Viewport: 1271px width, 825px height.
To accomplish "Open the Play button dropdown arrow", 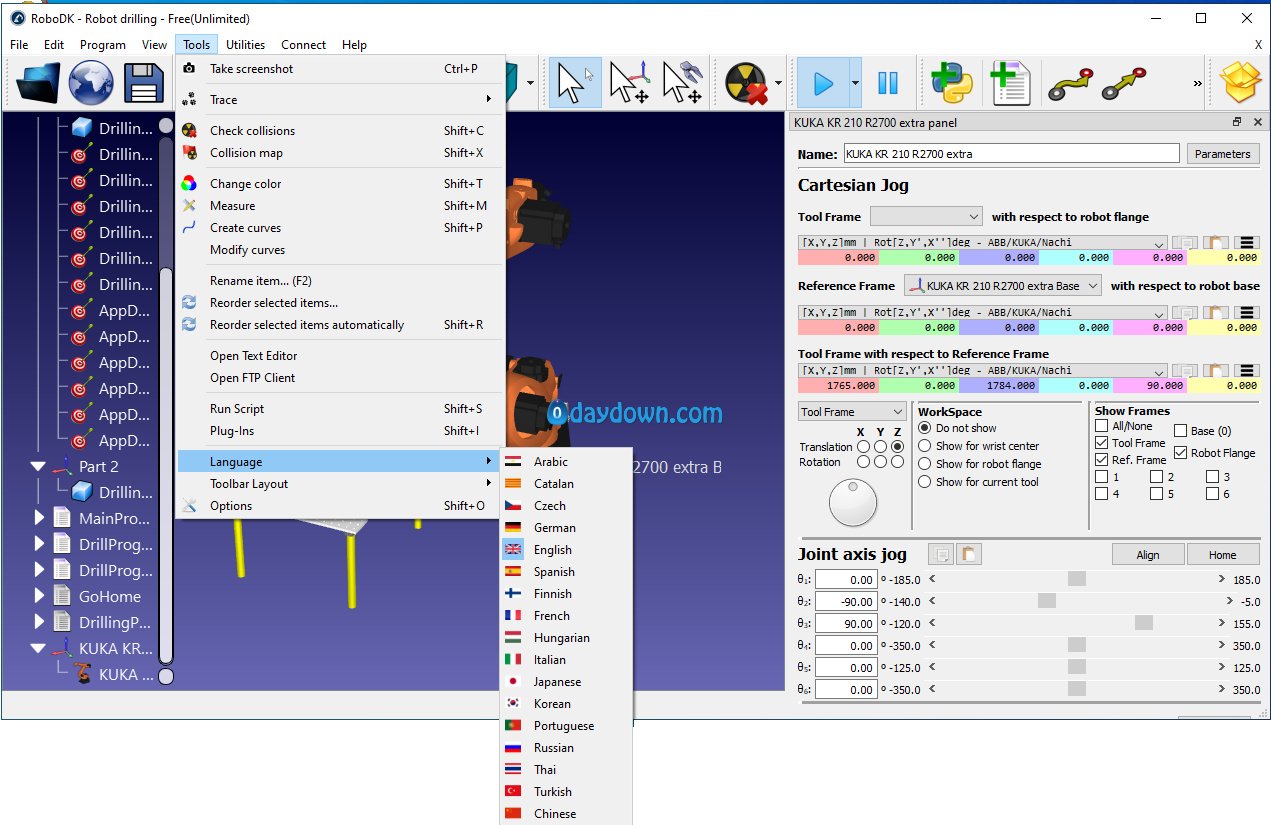I will tap(855, 84).
